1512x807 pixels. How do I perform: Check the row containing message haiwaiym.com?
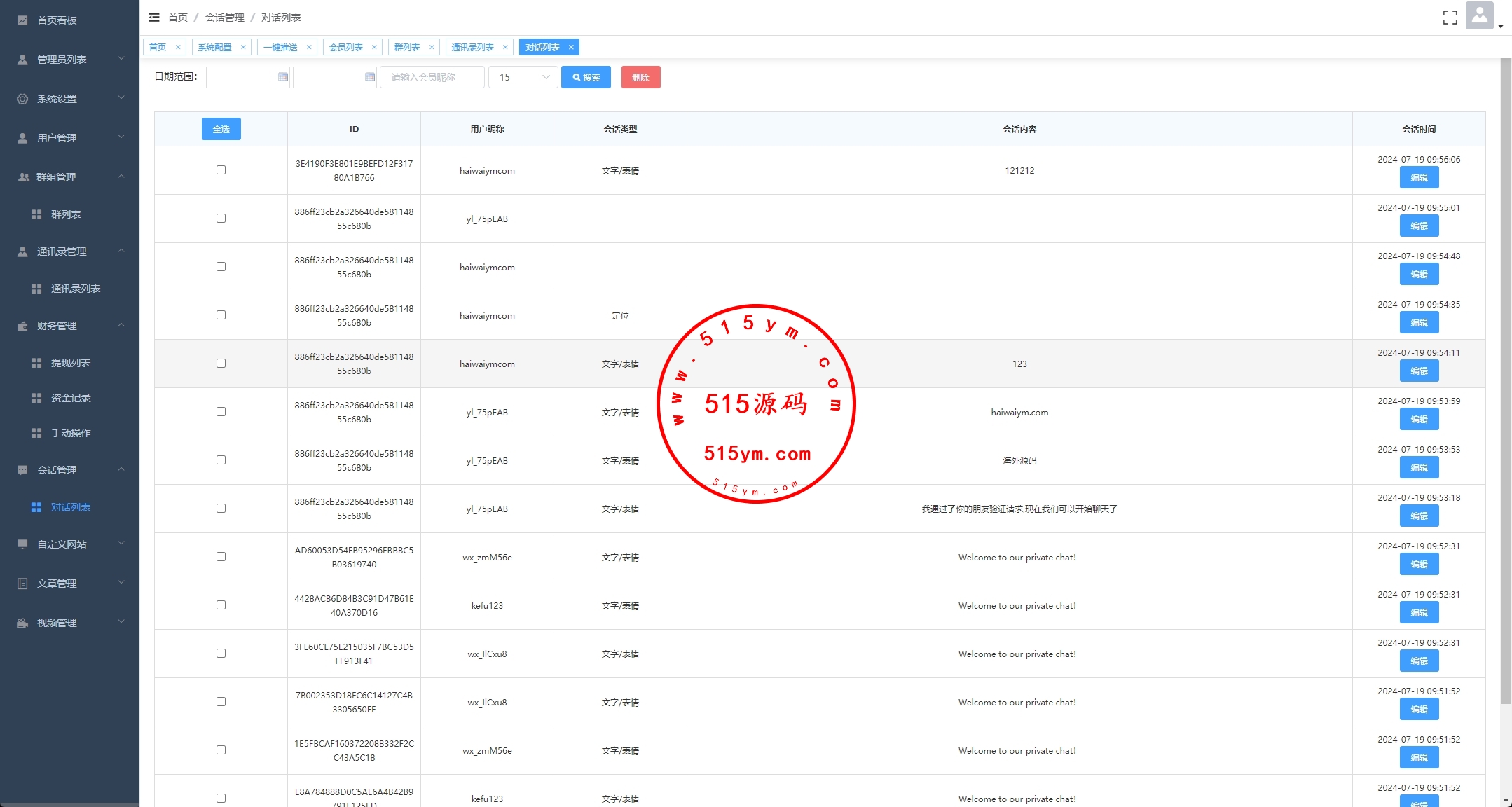point(221,412)
